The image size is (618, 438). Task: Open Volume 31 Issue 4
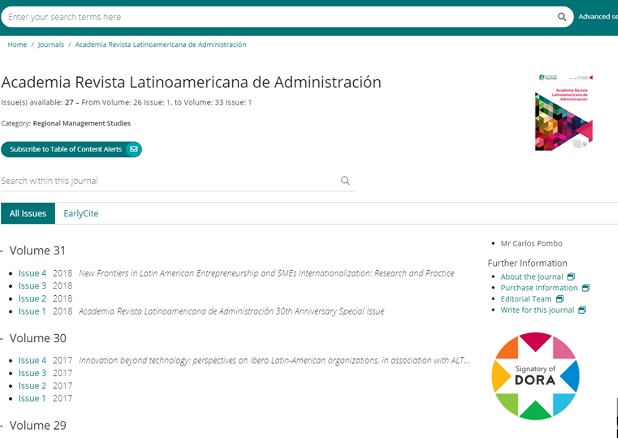coord(32,273)
